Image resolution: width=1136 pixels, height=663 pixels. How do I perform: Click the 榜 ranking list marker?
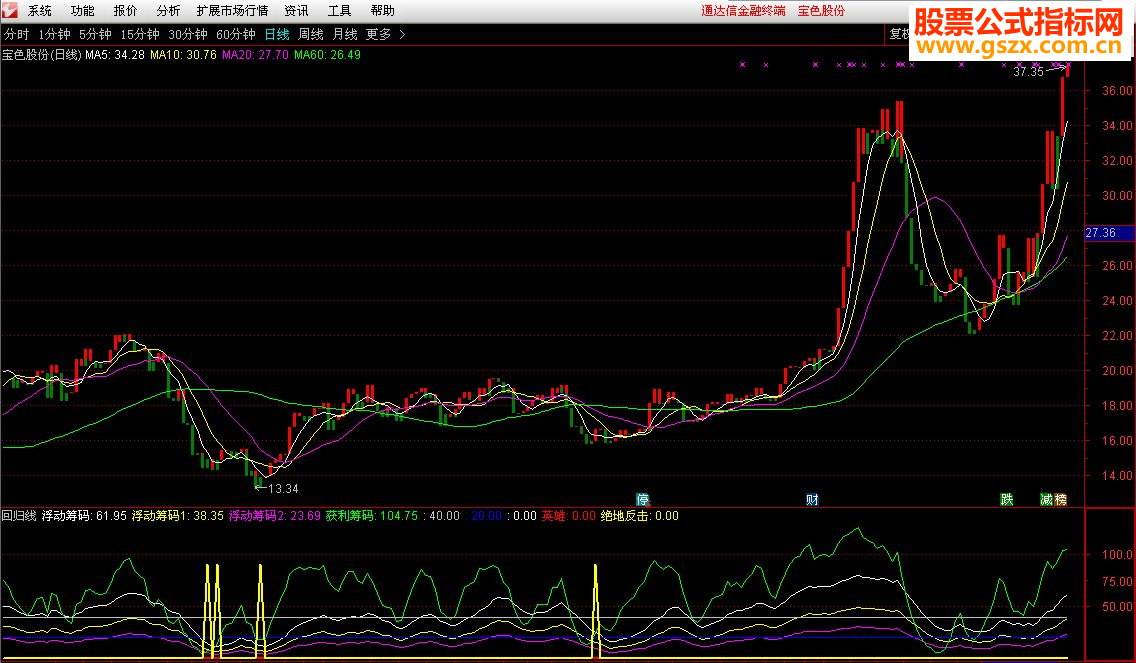[1061, 499]
